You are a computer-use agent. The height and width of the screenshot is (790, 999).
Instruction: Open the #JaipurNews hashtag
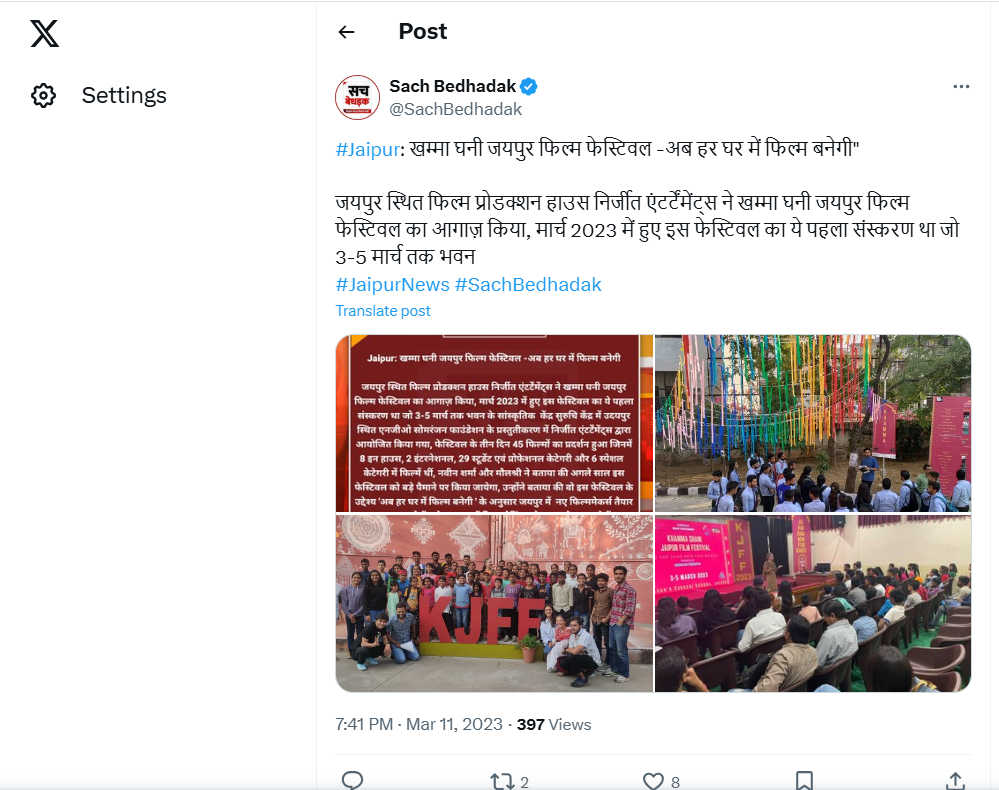tap(392, 285)
